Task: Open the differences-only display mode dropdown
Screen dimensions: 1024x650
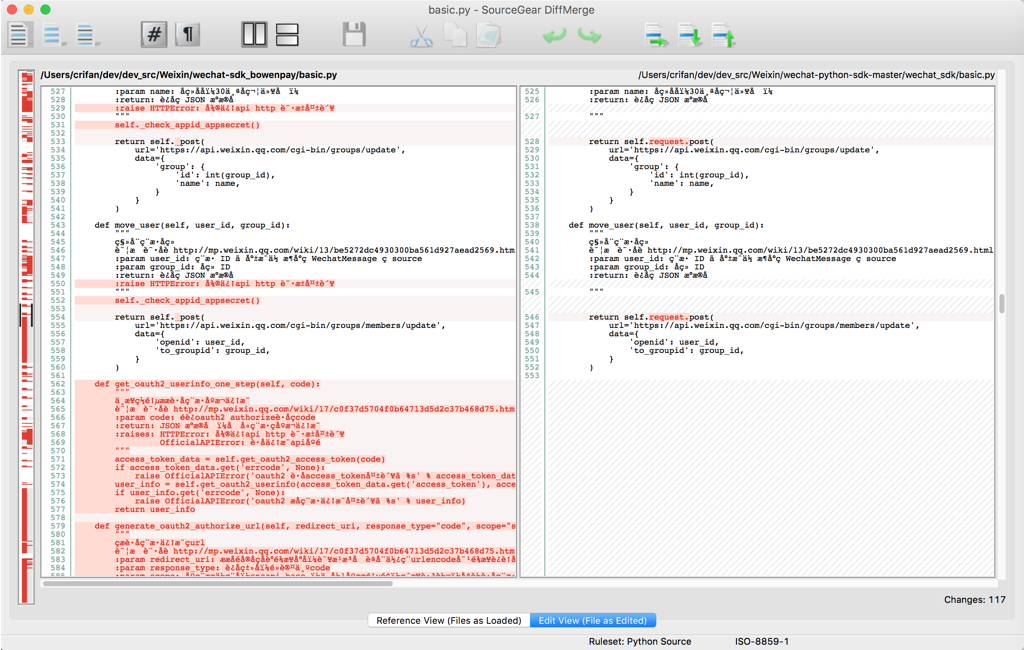Action: click(54, 36)
